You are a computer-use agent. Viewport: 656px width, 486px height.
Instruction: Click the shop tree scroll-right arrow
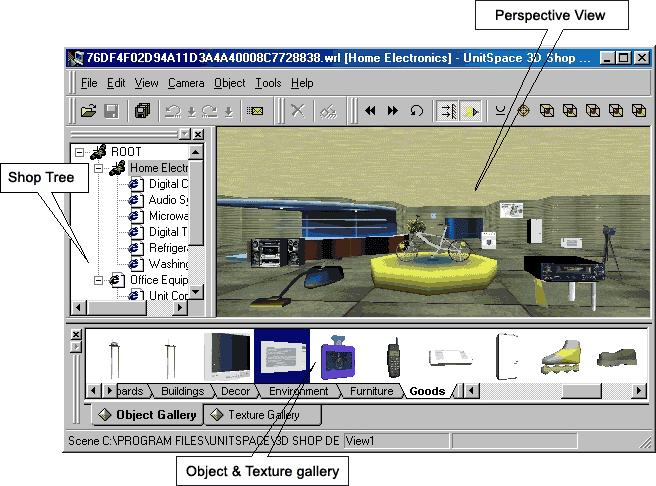[180, 308]
